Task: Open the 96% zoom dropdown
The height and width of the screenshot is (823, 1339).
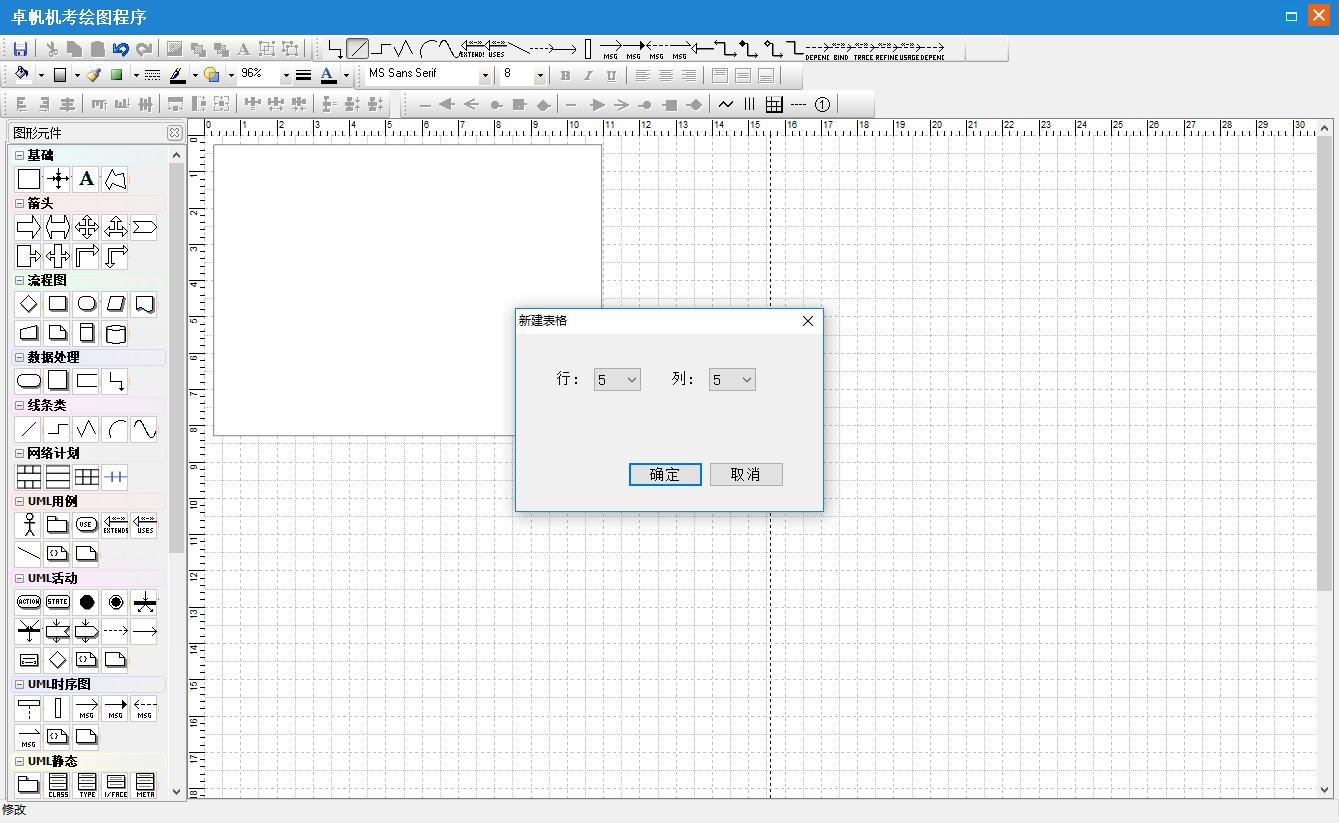Action: tap(286, 75)
